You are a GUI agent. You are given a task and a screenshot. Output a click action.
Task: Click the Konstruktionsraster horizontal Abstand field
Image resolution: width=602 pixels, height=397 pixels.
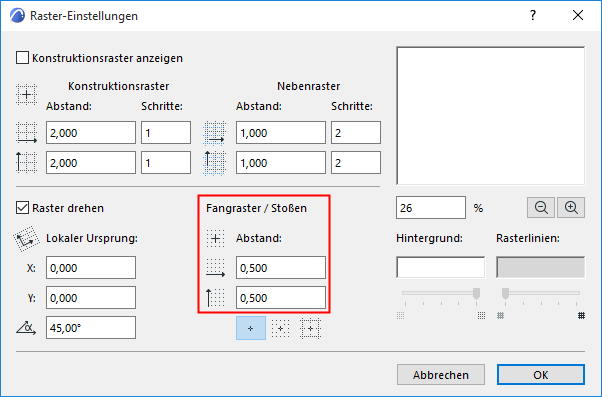(x=91, y=133)
